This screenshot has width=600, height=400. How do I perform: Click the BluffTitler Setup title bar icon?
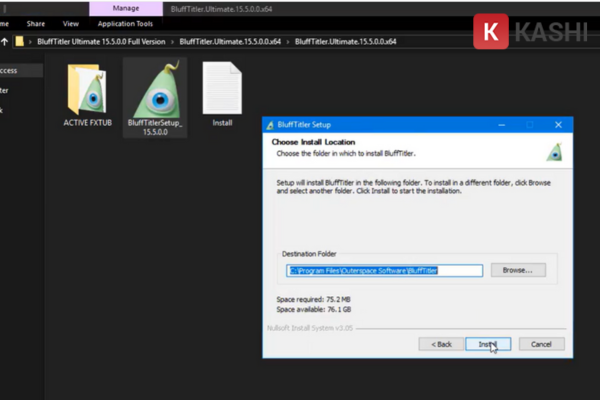click(x=270, y=125)
